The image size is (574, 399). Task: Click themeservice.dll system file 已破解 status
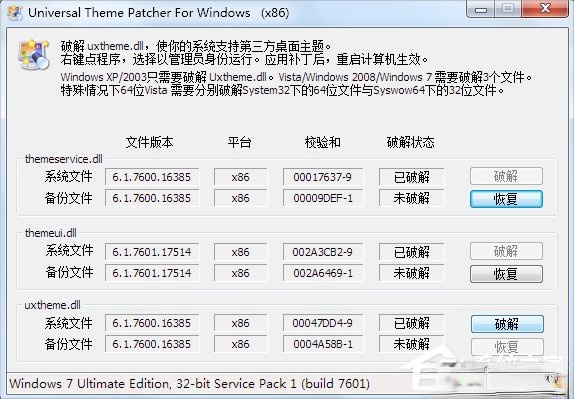coord(411,177)
